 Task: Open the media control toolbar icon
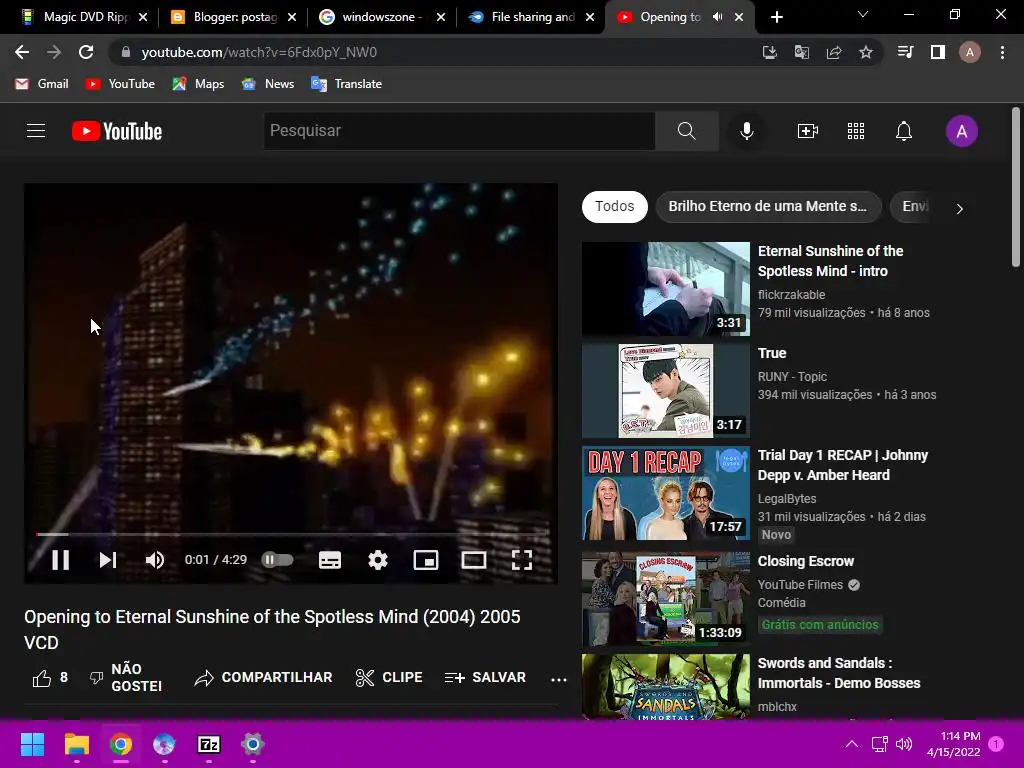tap(905, 52)
